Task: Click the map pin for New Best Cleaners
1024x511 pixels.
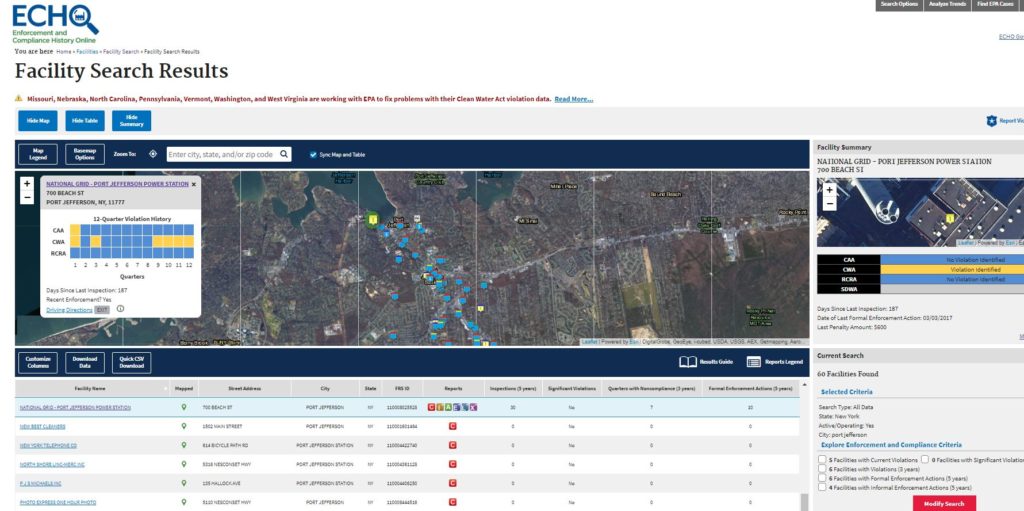Action: [184, 426]
